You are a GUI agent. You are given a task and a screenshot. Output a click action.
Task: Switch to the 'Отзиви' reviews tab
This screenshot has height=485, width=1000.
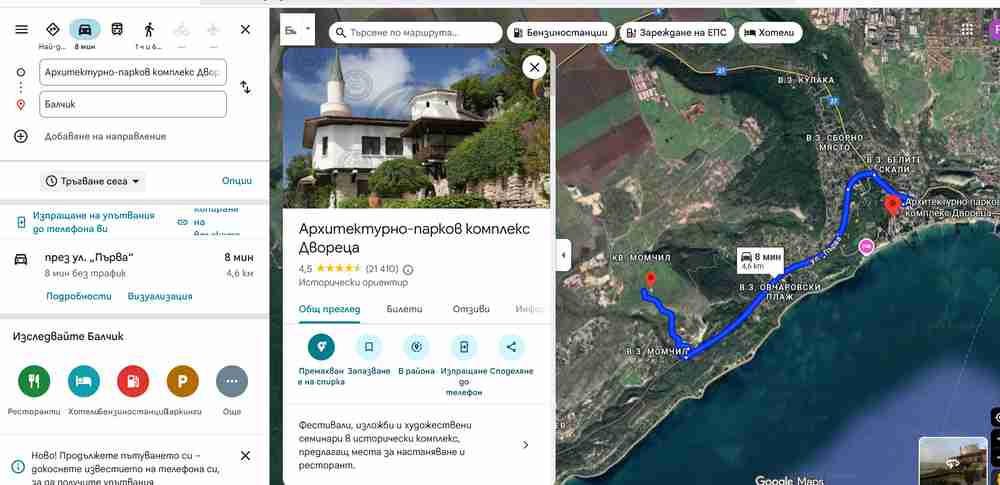tap(470, 309)
